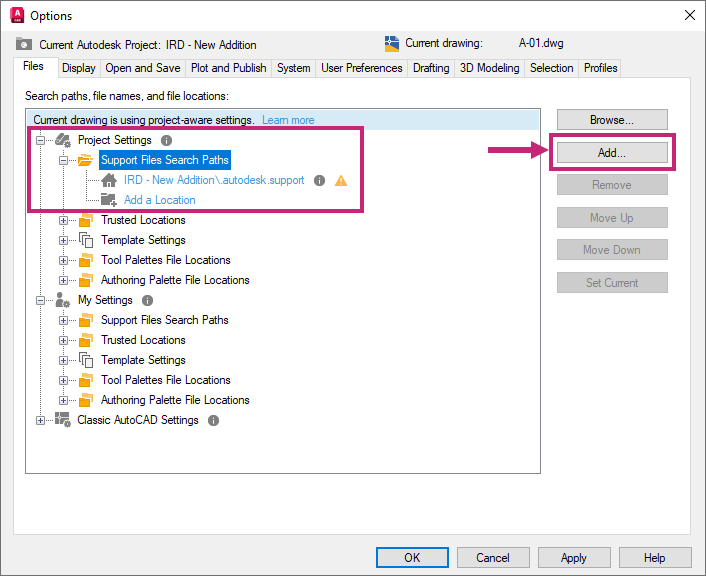Select Classic AutoCAD Settings label
This screenshot has width=706, height=576.
[138, 420]
